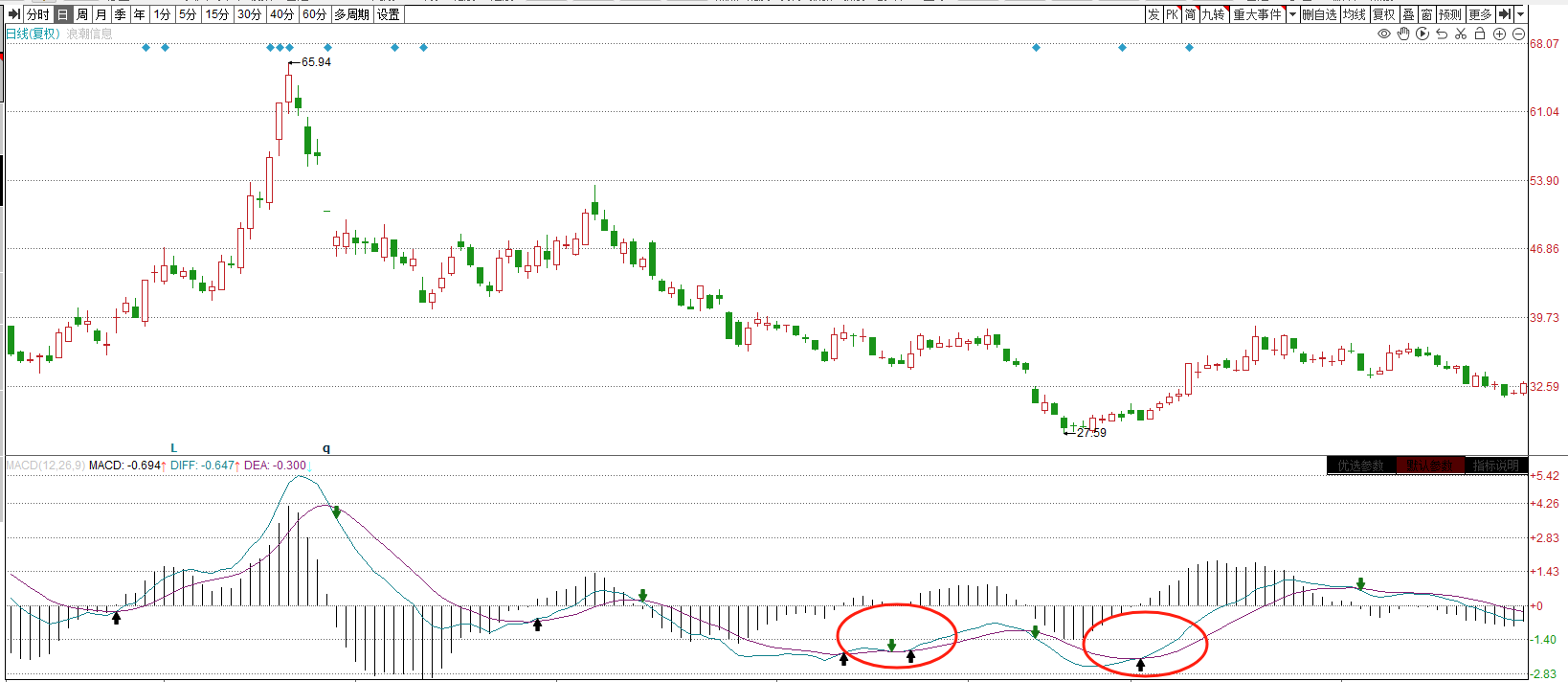Select the scissors cut tool
Screen dimensions: 1568x682
pyautogui.click(x=1461, y=34)
